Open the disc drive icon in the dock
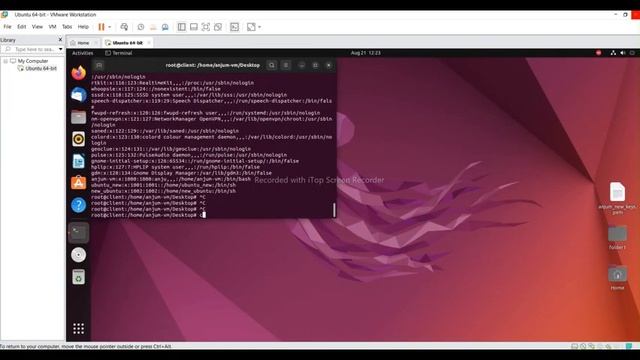This screenshot has width=640, height=360. 78,255
